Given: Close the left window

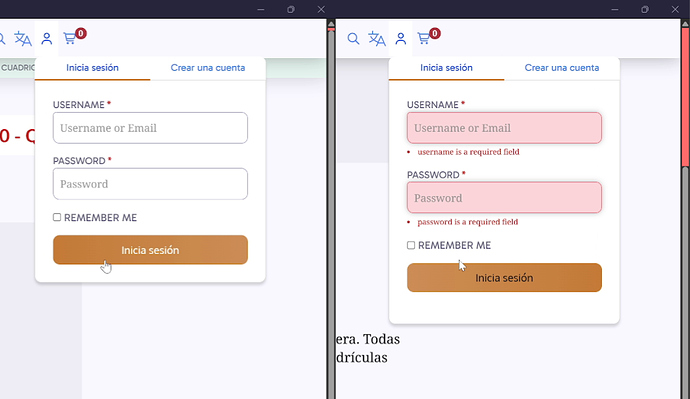Looking at the screenshot, I should pyautogui.click(x=321, y=9).
